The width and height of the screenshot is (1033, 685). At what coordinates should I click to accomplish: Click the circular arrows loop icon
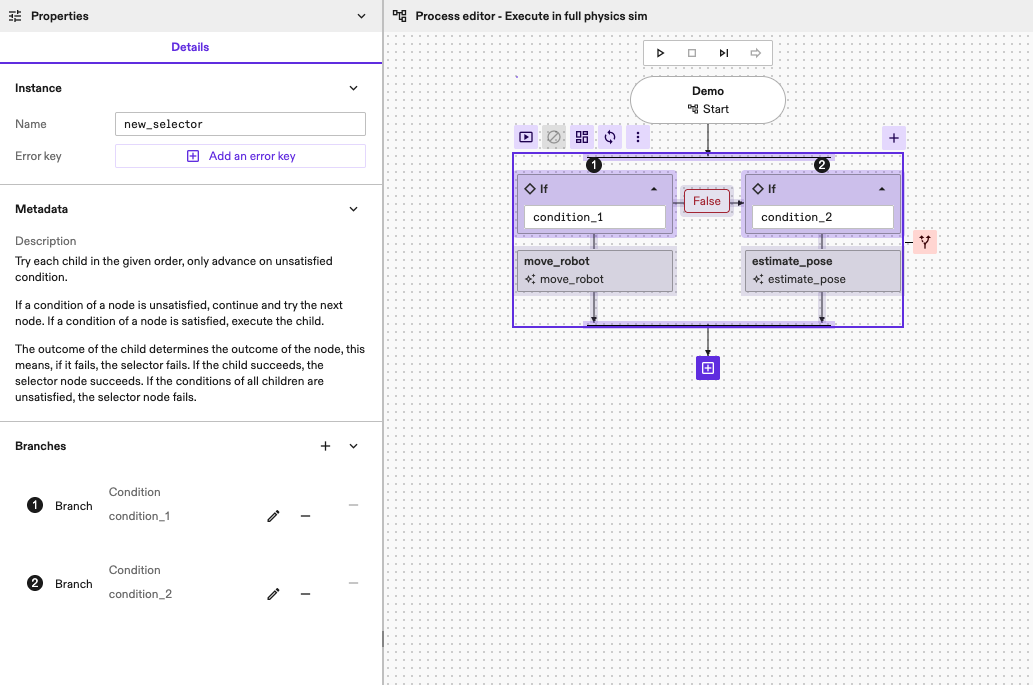coord(609,137)
